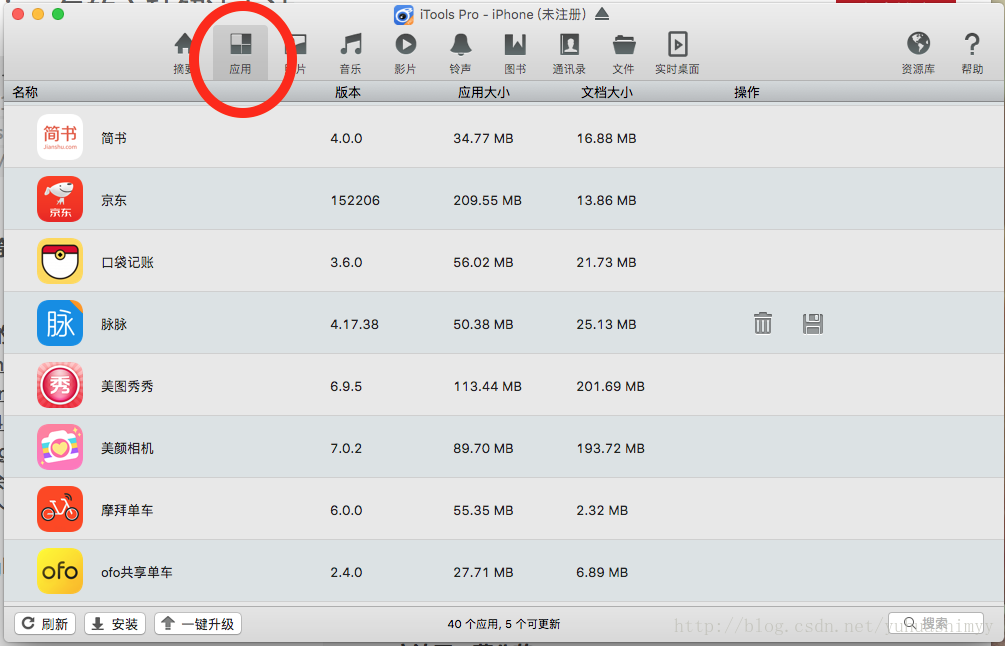This screenshot has height=646, width=1005.
Task: Click the app size "56.02 MB"
Action: (x=483, y=262)
